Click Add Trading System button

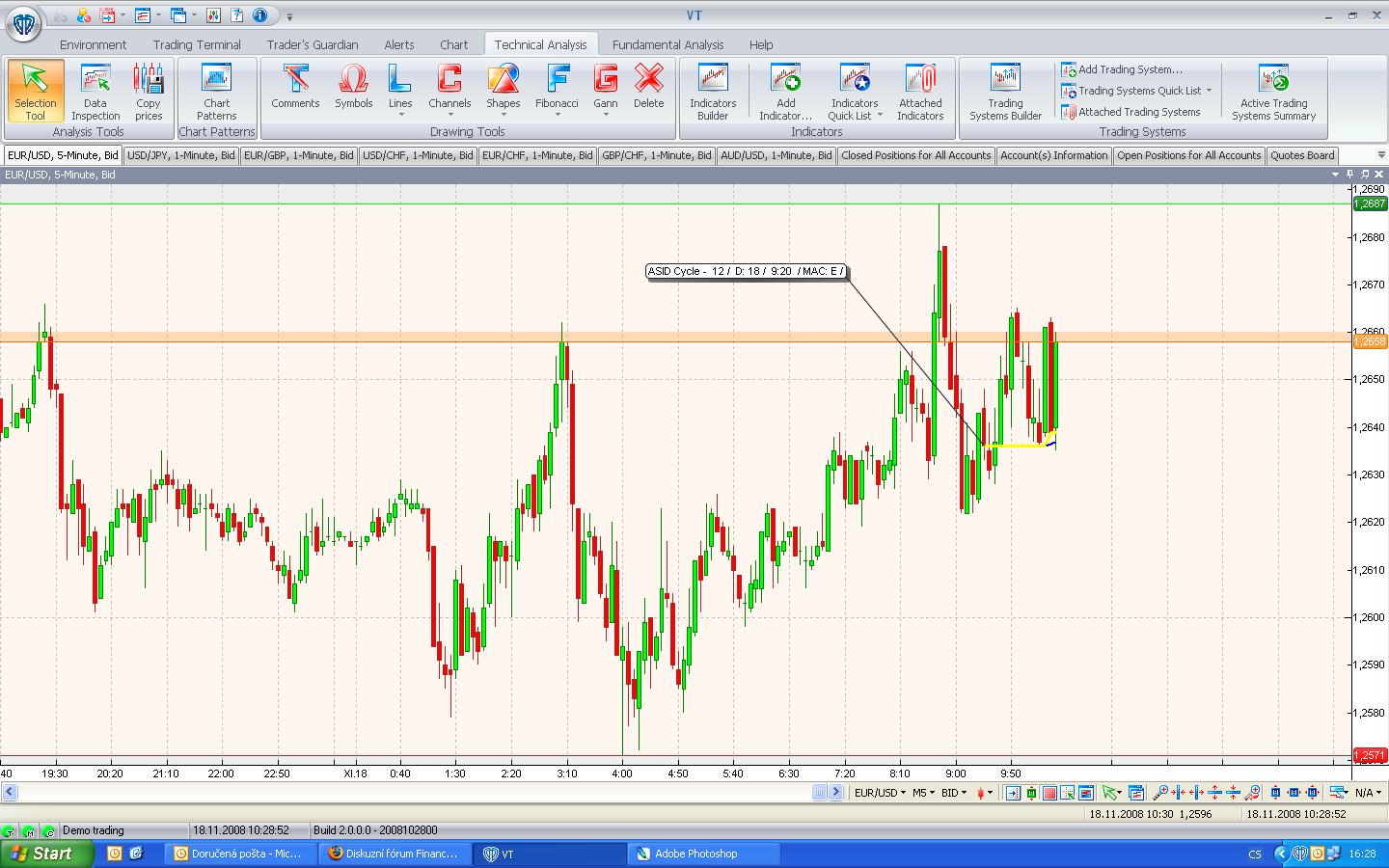click(x=1122, y=69)
